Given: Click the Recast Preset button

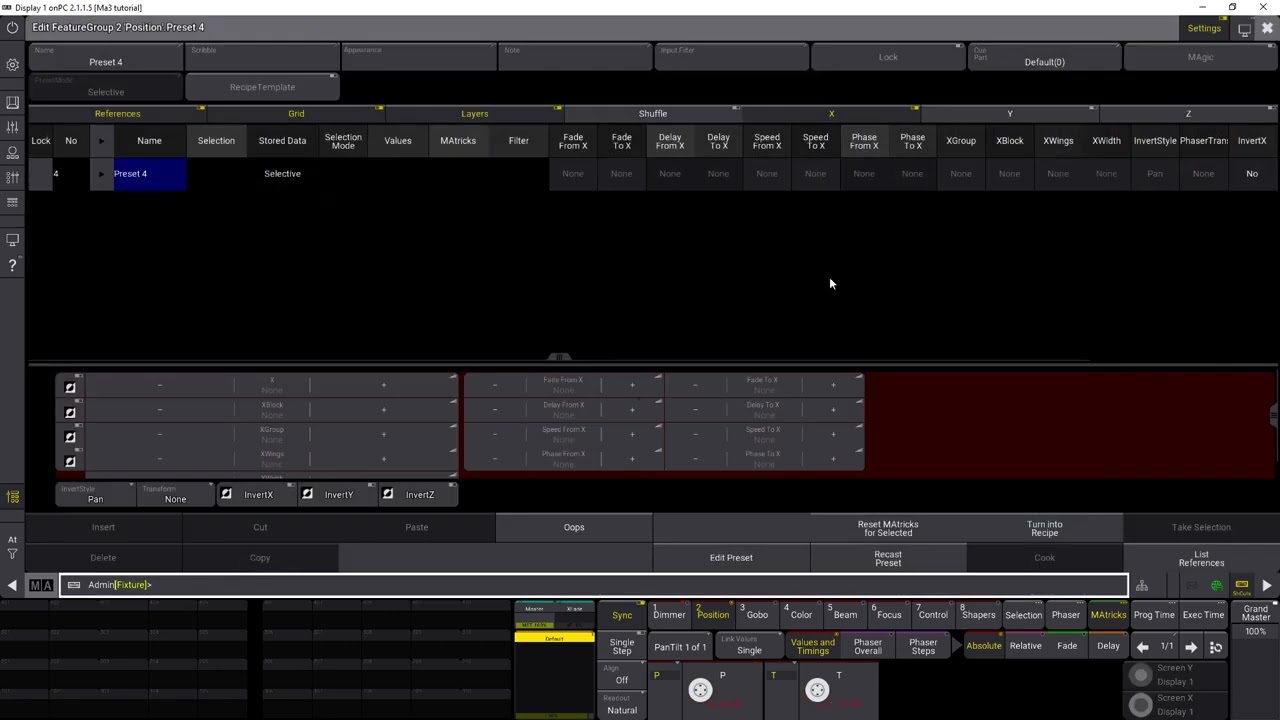Looking at the screenshot, I should click(x=888, y=558).
